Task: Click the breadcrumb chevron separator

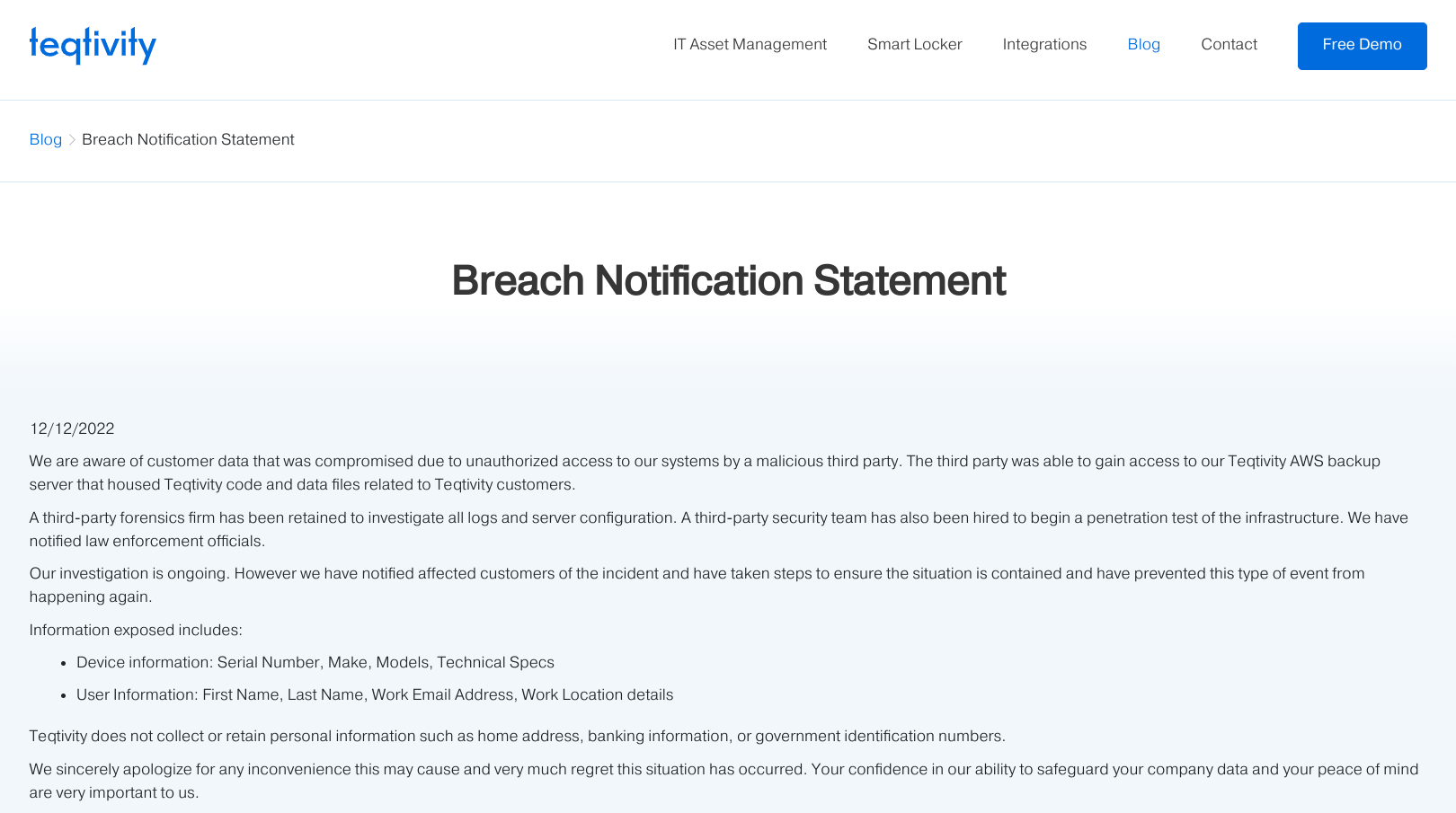Action: tap(72, 139)
